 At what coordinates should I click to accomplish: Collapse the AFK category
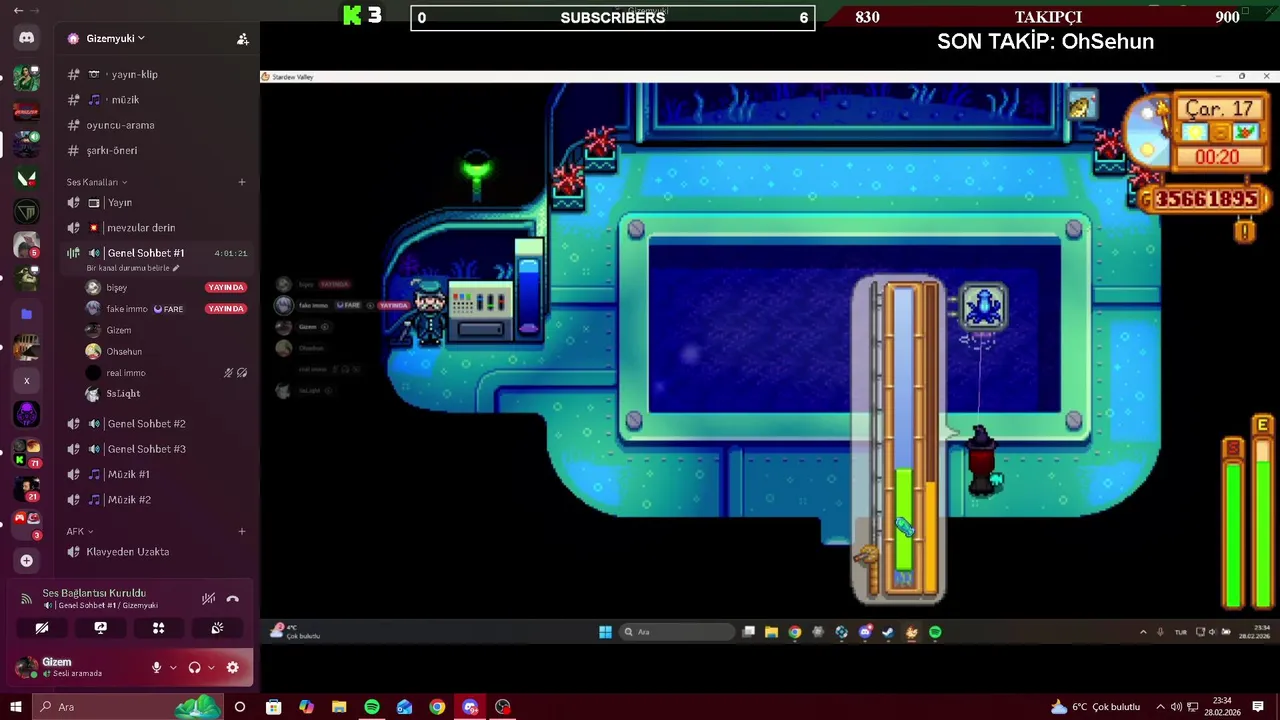79,531
